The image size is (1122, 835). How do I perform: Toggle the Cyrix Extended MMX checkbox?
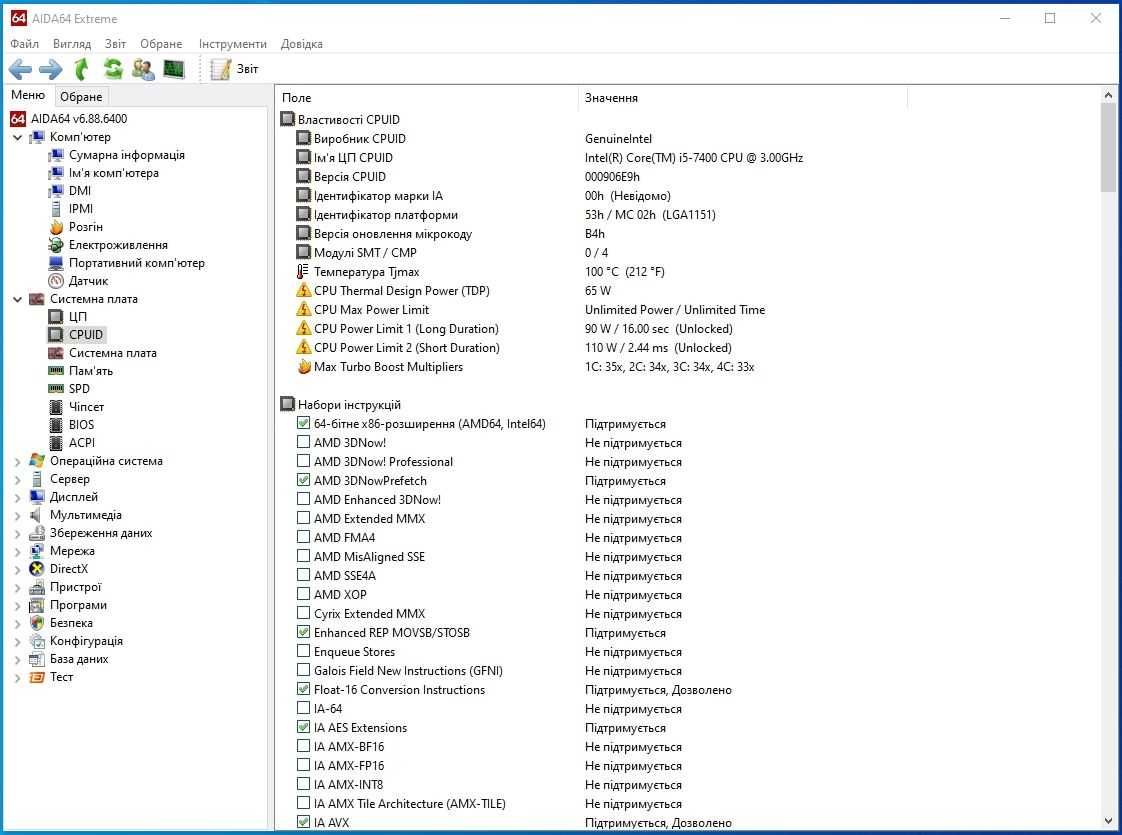(x=303, y=612)
